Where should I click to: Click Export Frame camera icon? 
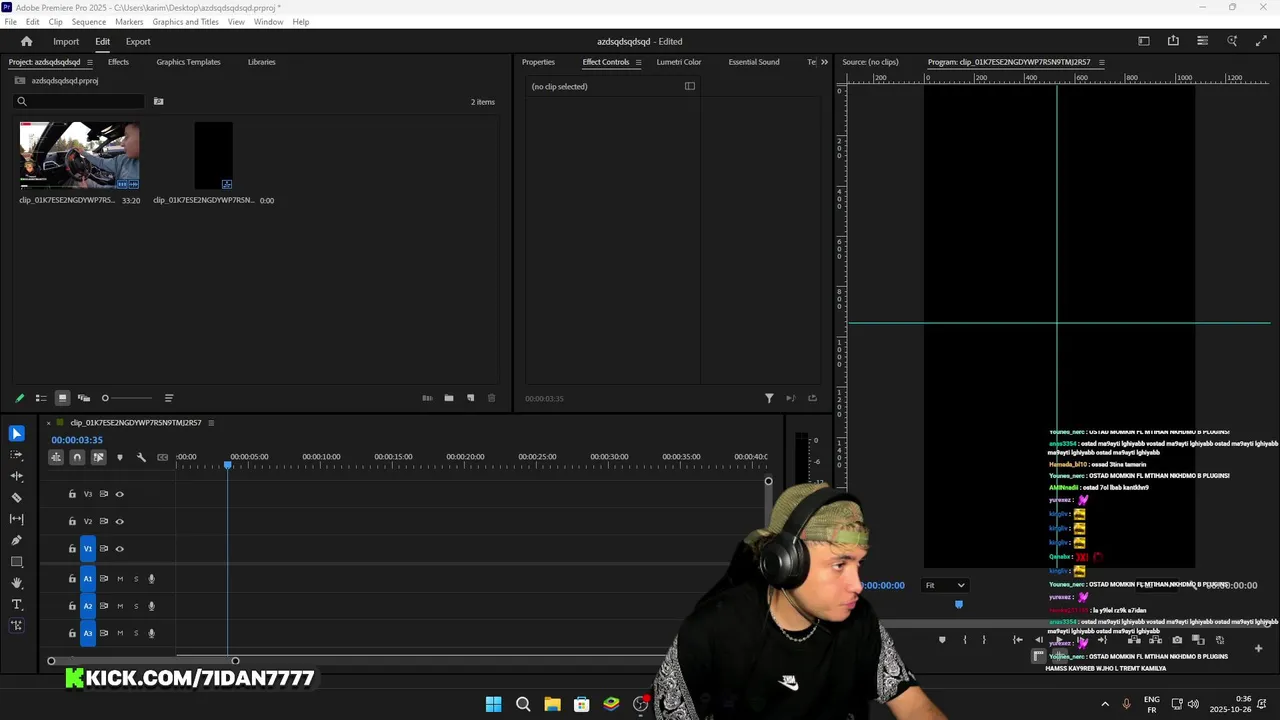tap(1177, 640)
